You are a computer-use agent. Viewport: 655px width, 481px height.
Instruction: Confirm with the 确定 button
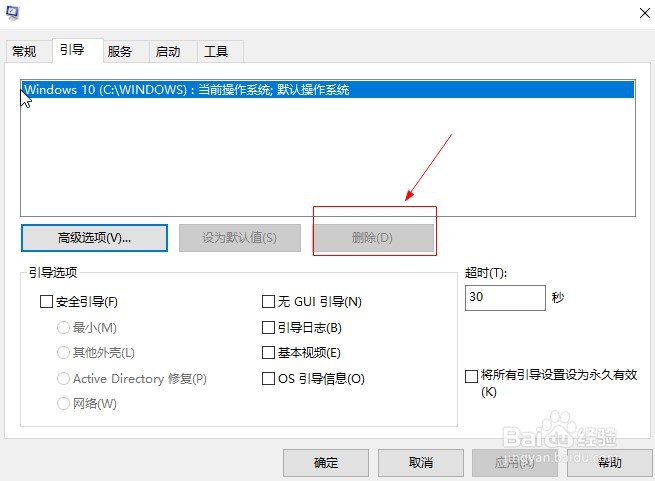click(x=326, y=463)
